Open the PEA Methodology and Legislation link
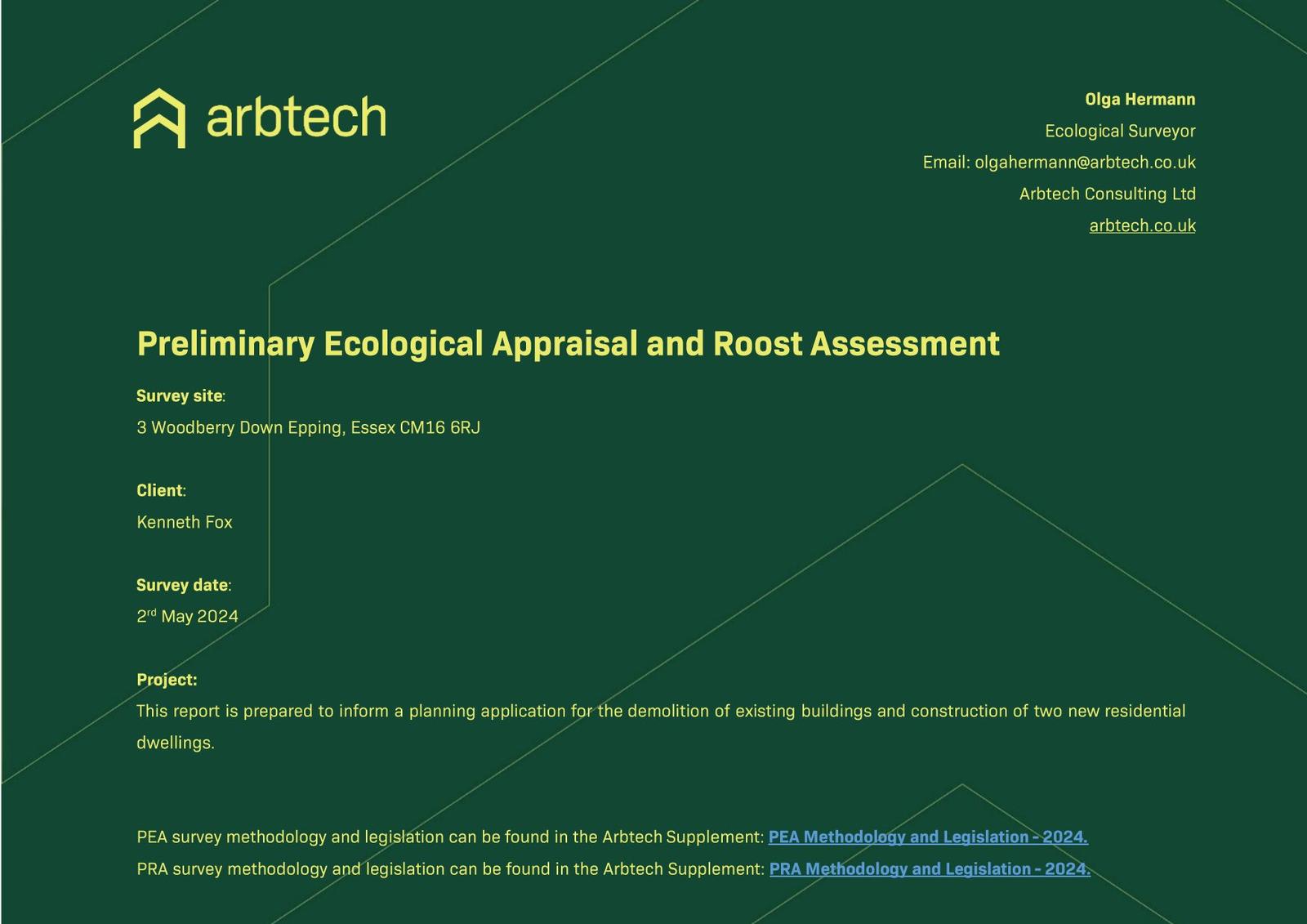This screenshot has height=924, width=1307. pyautogui.click(x=927, y=837)
